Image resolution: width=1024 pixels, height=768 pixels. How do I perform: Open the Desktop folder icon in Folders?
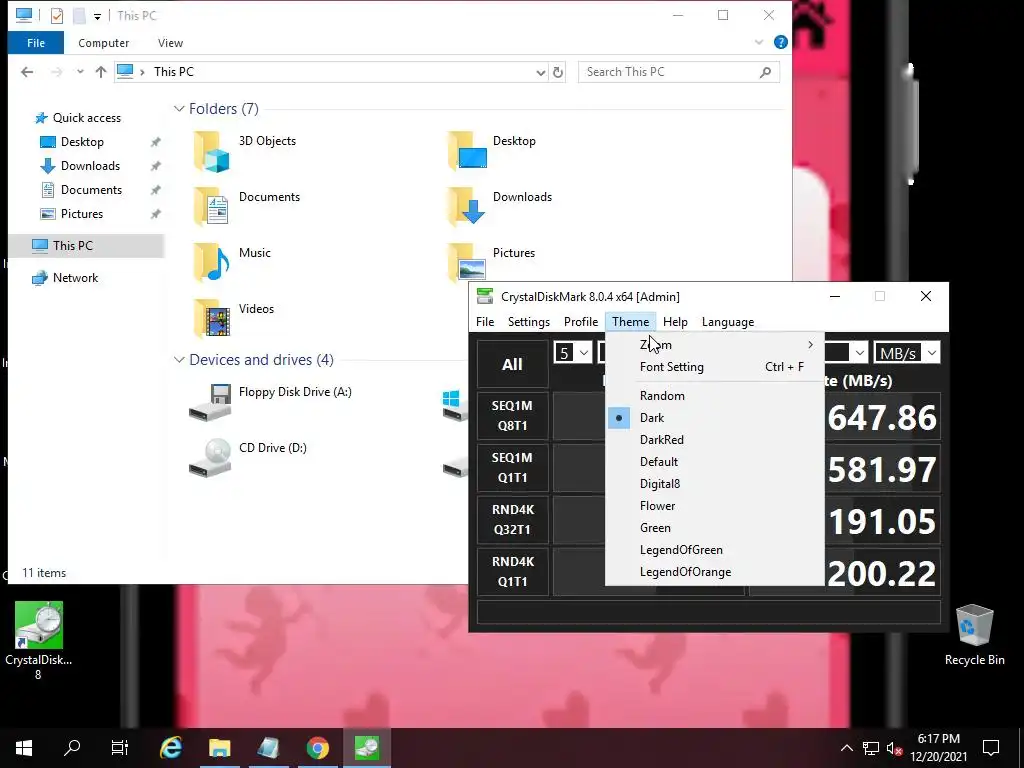pos(467,151)
